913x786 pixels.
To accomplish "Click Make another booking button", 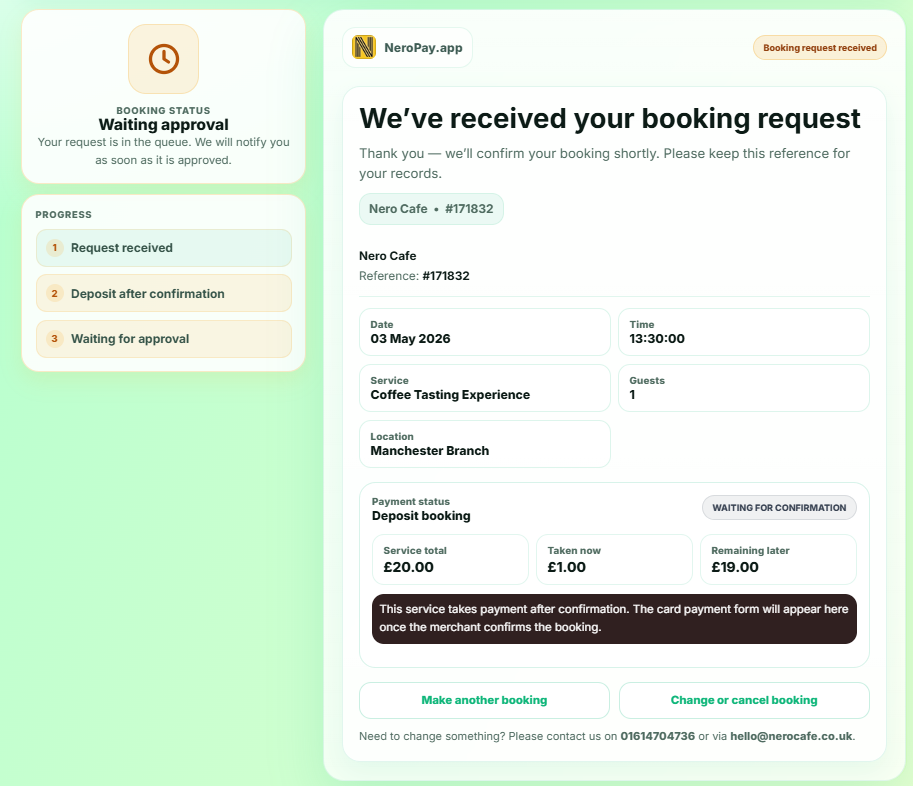I will tap(484, 700).
